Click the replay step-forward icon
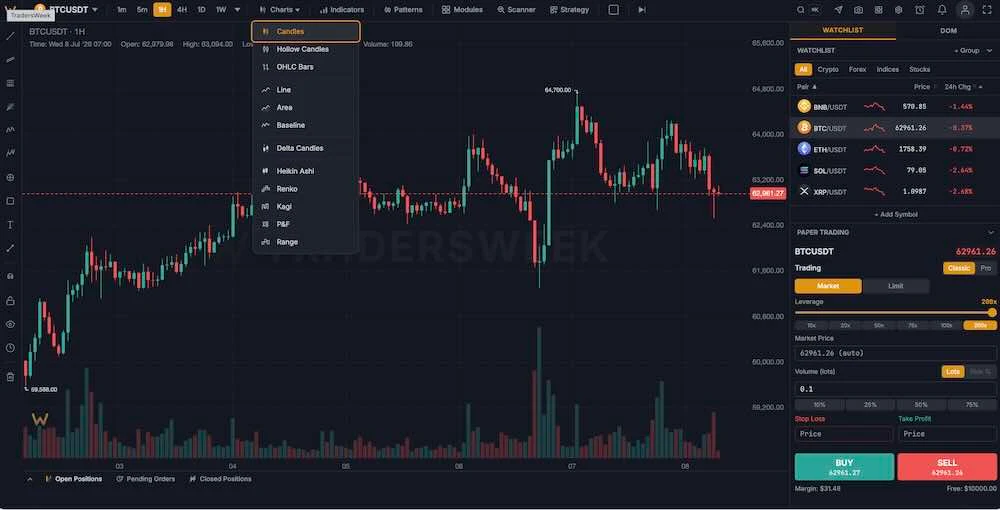The image size is (1000, 510). (642, 10)
